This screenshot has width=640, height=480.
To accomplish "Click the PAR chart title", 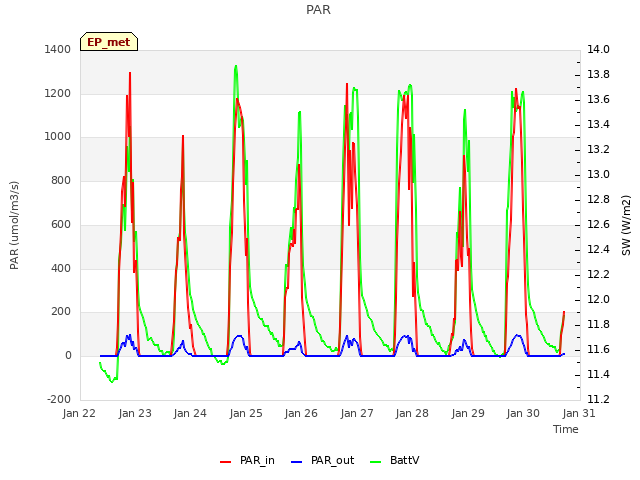I will [318, 10].
